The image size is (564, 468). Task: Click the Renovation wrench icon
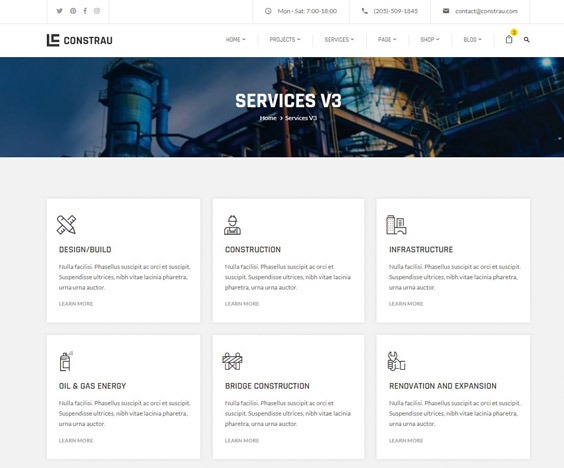[396, 361]
